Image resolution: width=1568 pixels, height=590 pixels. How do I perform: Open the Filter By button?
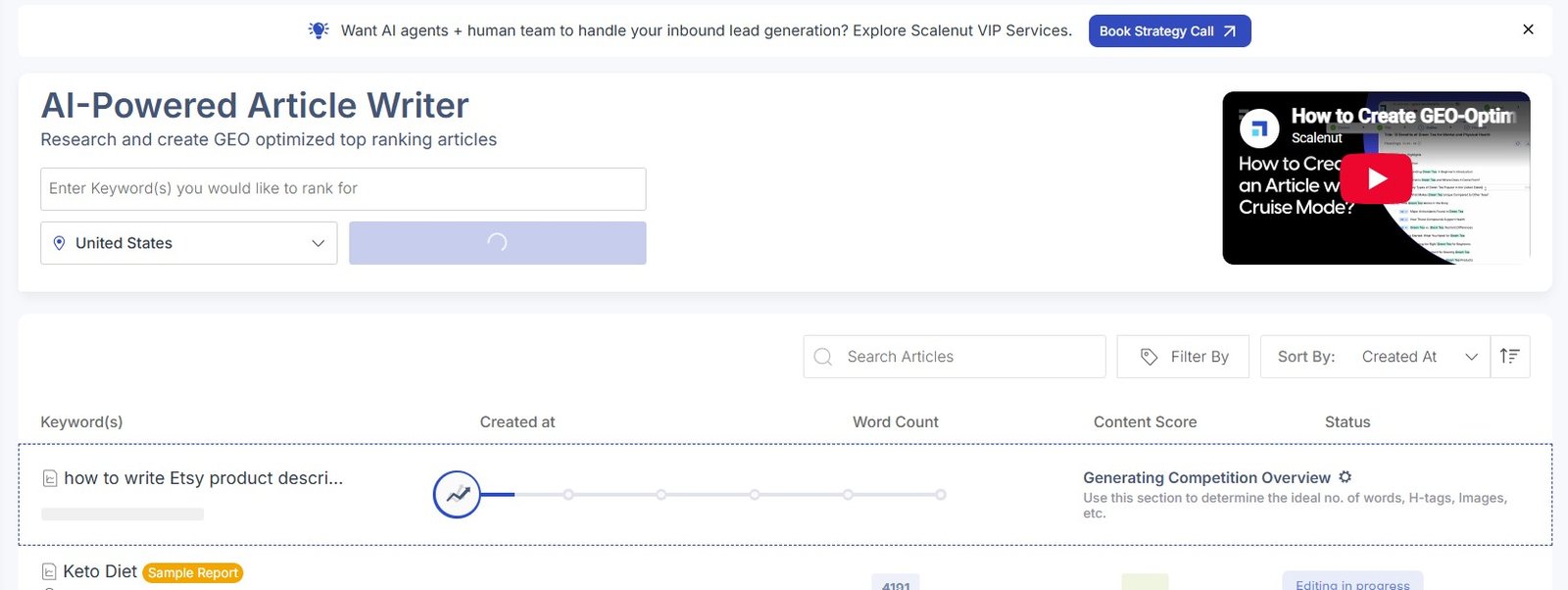pyautogui.click(x=1183, y=357)
